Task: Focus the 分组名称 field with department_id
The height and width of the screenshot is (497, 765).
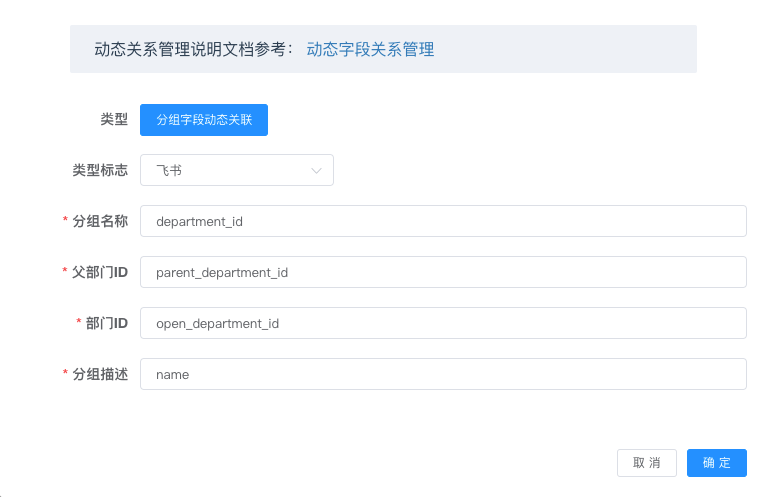Action: click(x=443, y=221)
